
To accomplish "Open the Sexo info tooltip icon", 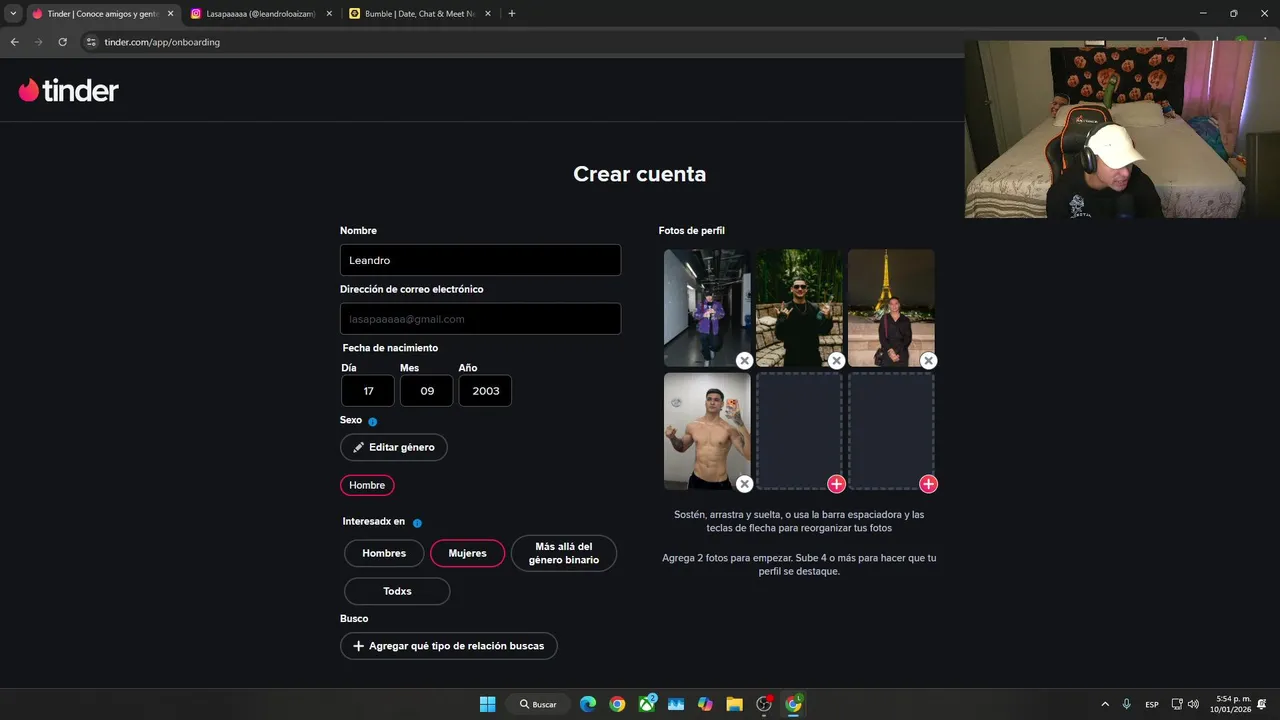I will coord(373,422).
